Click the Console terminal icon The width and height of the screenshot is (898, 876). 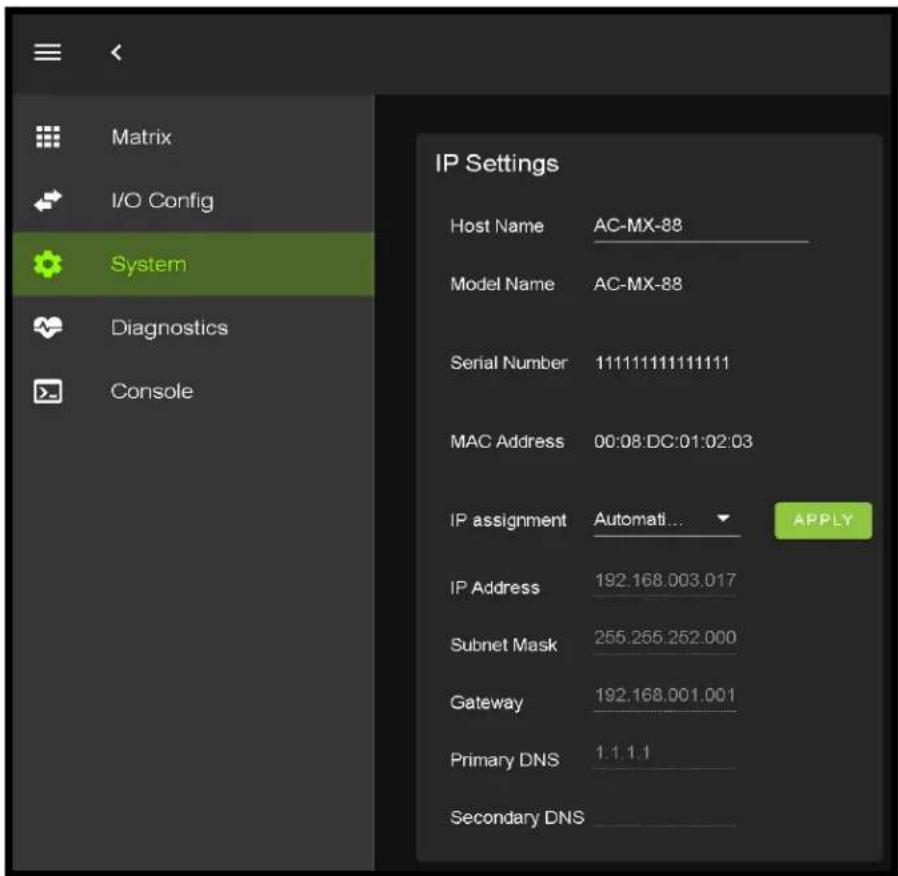tap(48, 392)
